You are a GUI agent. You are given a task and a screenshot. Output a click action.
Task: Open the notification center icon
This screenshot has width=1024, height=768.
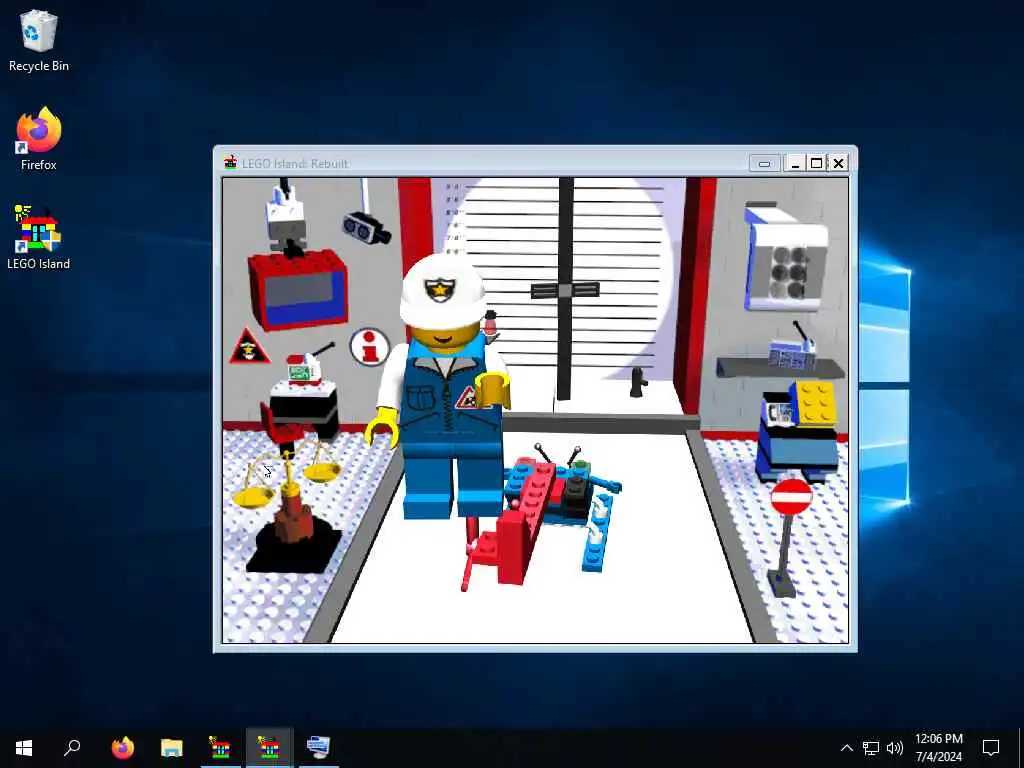tap(991, 748)
